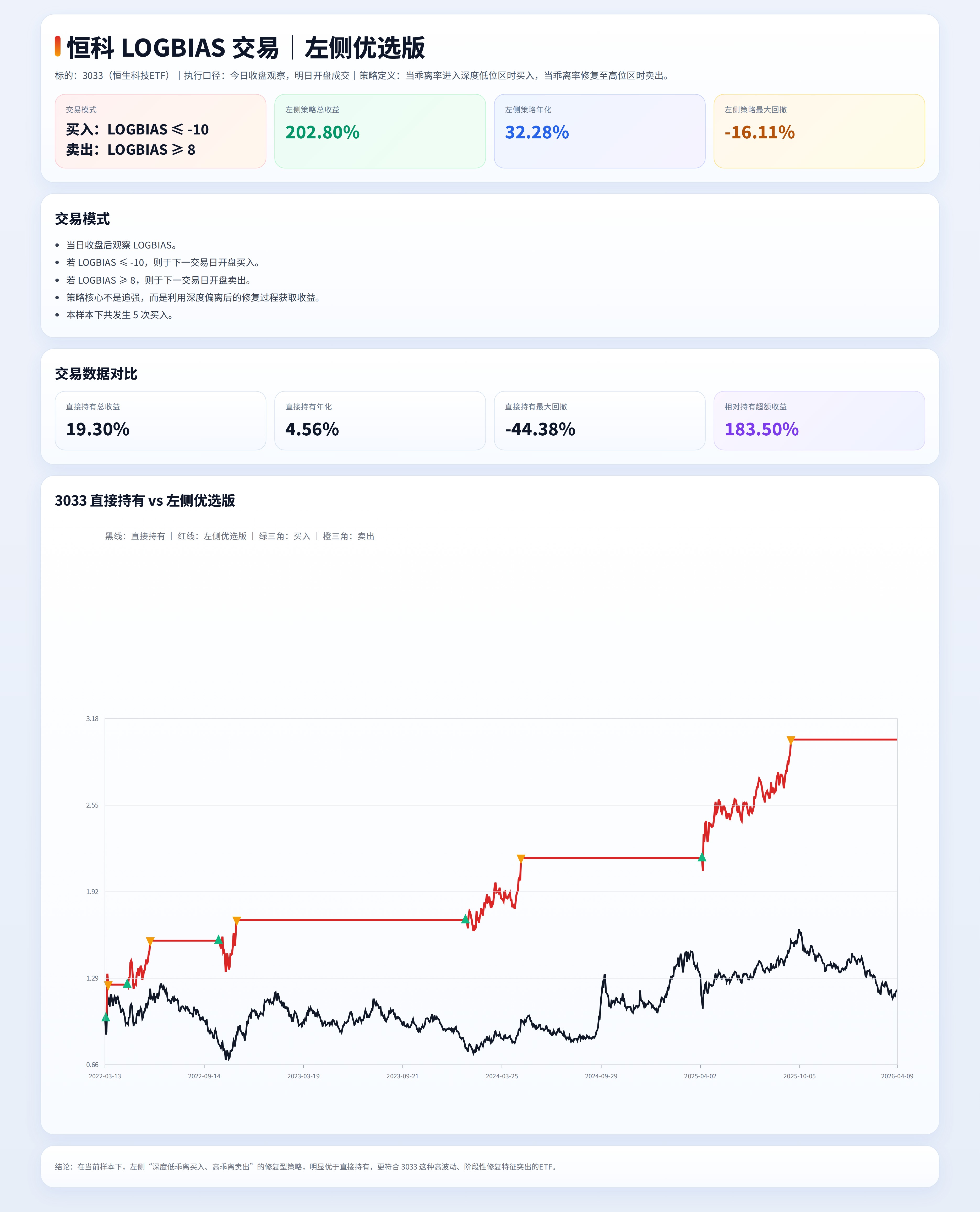Click the 直接持有年化 4.56% card
The image size is (980, 1212).
pyautogui.click(x=379, y=421)
